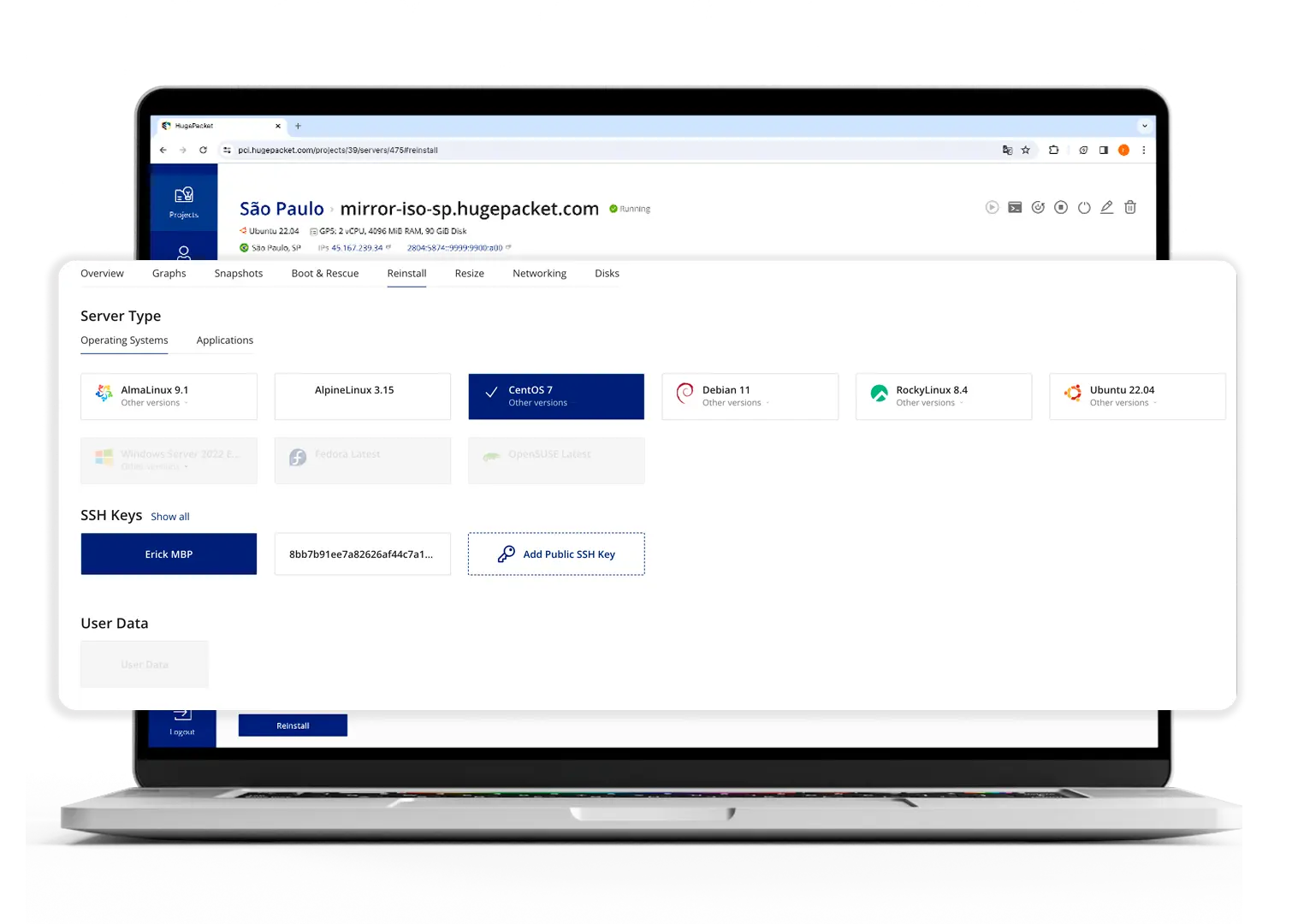Viewport: 1292px width, 924px height.
Task: Close the HugePacket browser tab
Action: (x=277, y=126)
